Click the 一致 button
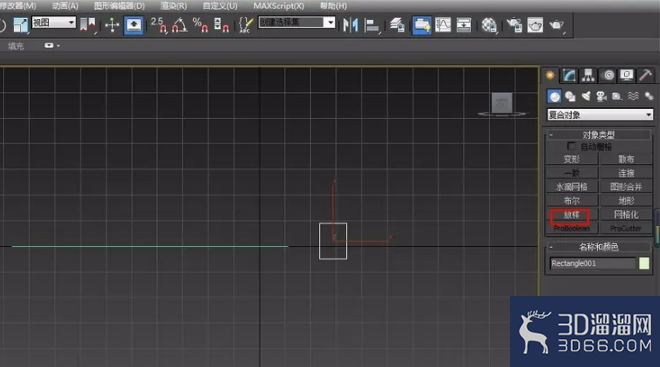 click(x=572, y=173)
